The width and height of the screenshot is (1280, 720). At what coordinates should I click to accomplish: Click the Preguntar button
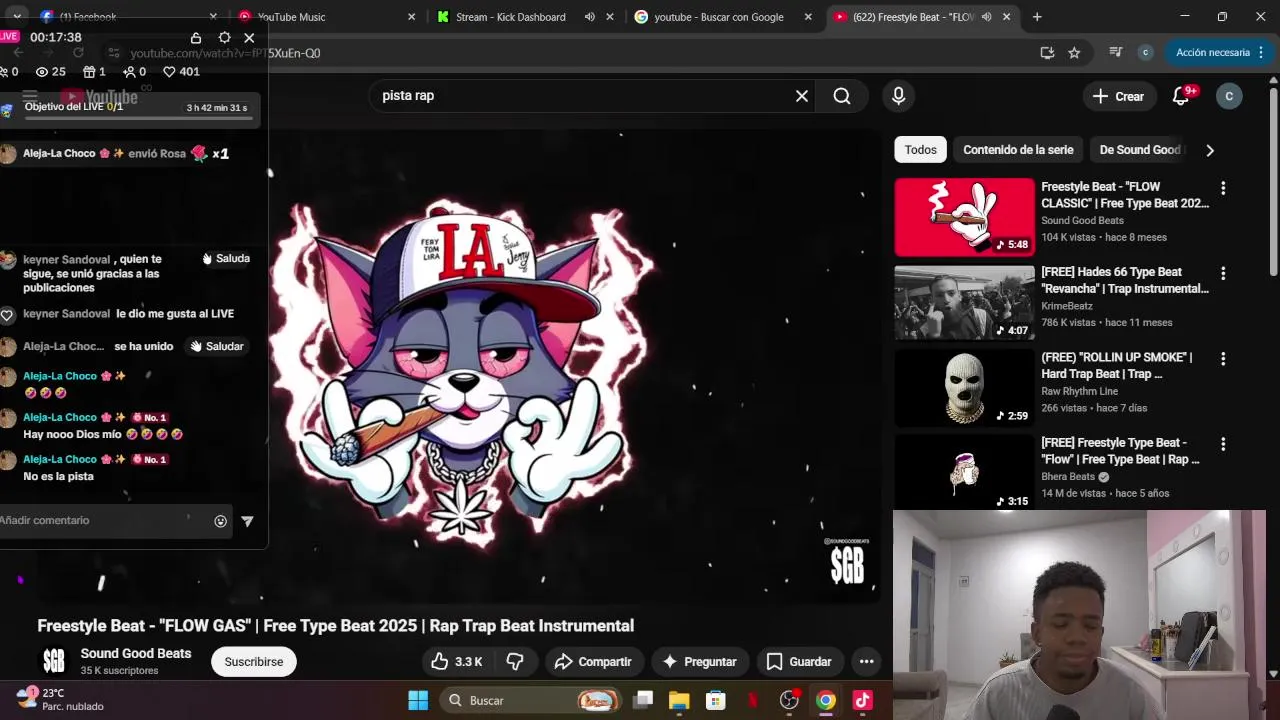tap(699, 662)
